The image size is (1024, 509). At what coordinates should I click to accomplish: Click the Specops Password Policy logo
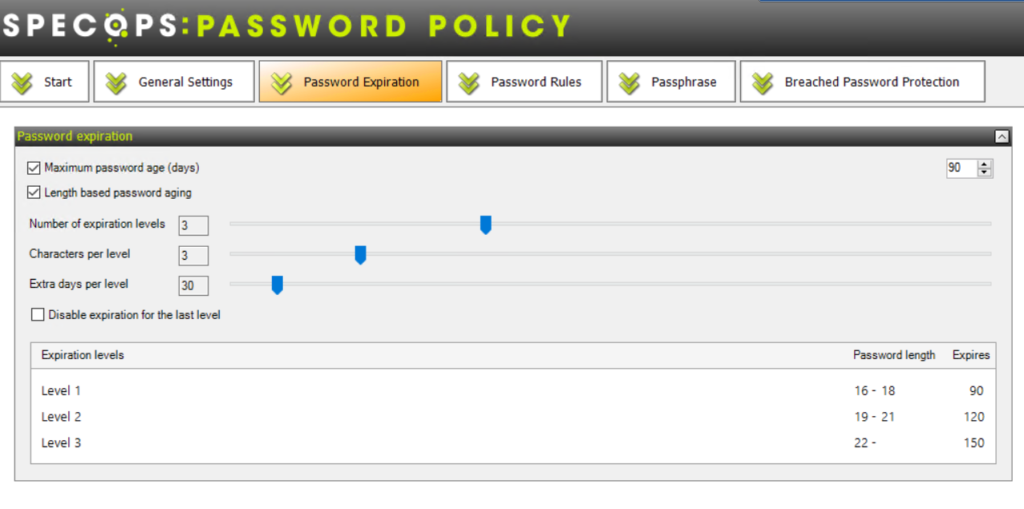click(x=287, y=26)
